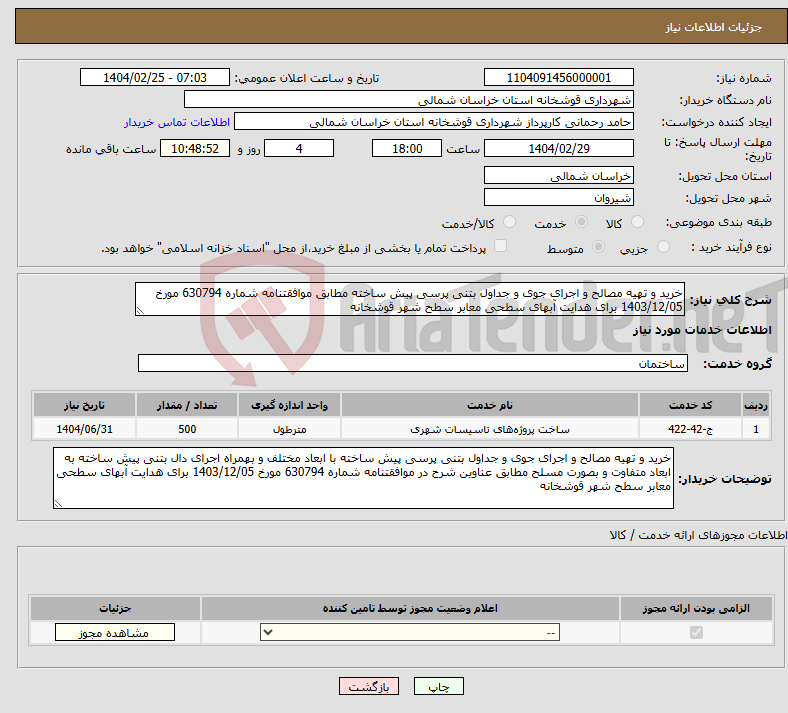Click the description box resize handle
Viewport: 788px width, 713px height.
[140, 311]
